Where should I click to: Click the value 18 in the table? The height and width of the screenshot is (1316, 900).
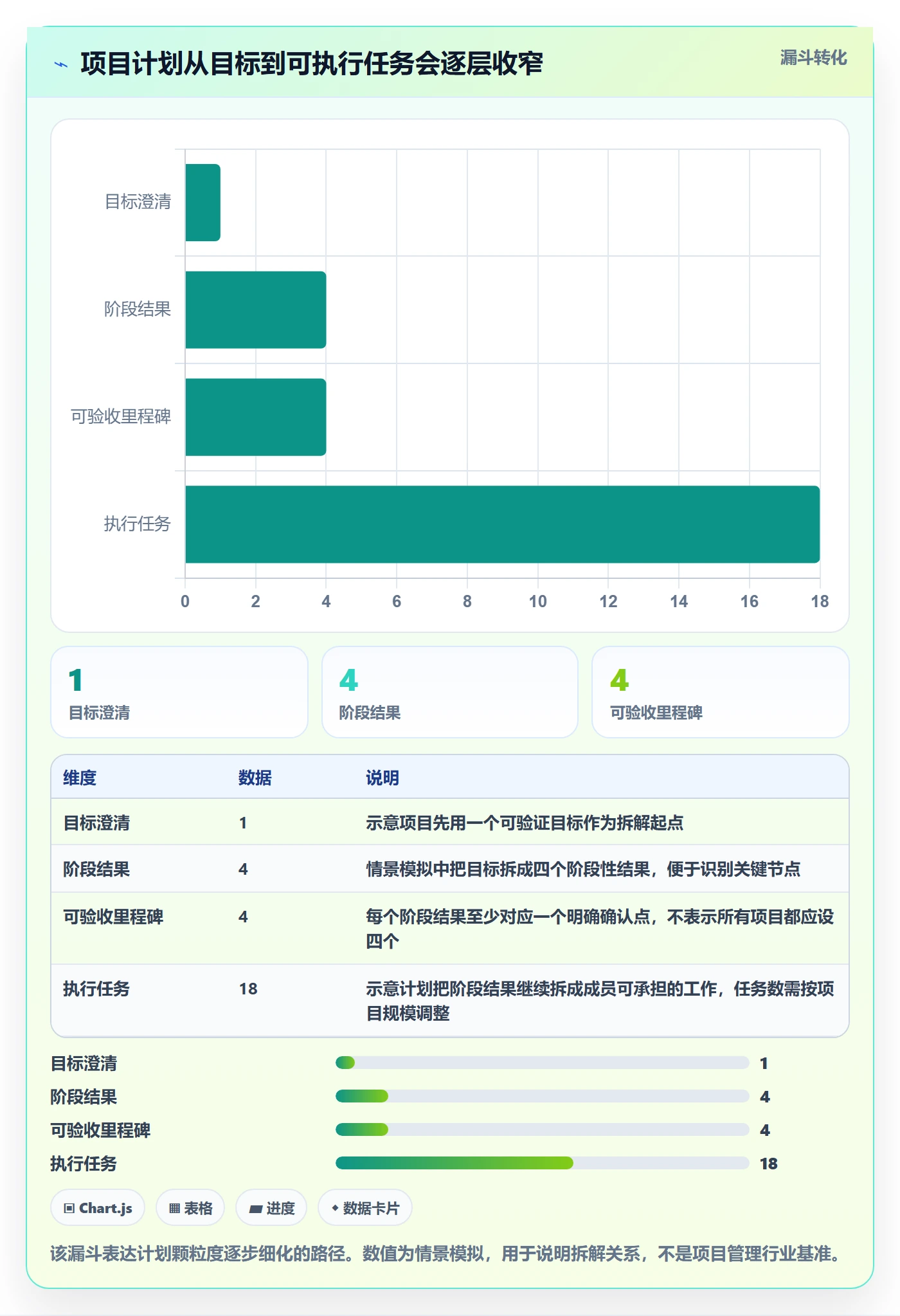pyautogui.click(x=248, y=989)
